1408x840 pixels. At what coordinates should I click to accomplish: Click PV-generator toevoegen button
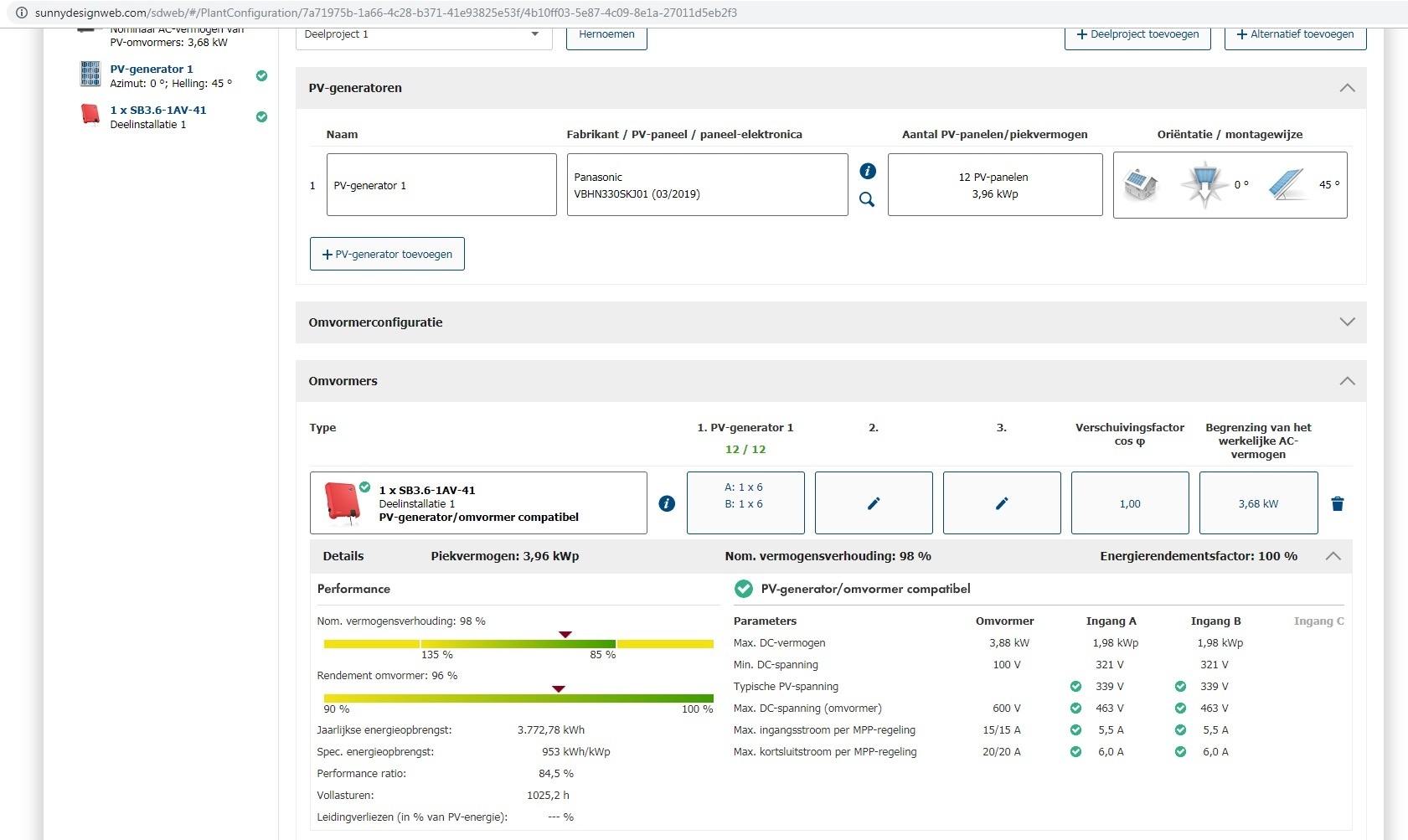click(x=387, y=255)
